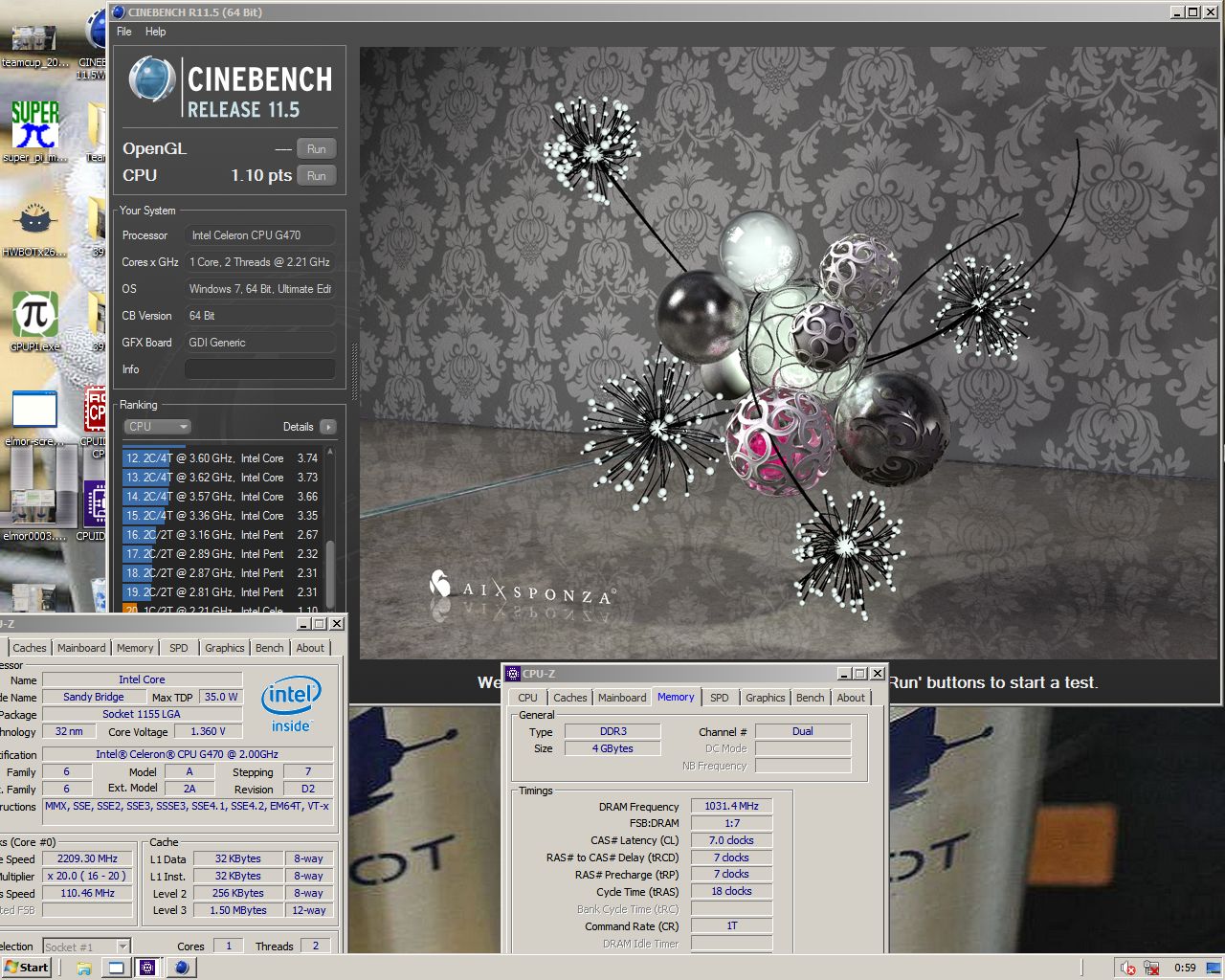Select ranking row 19 at 2.81 GHz
Viewport: 1225px width, 980px height.
click(222, 592)
